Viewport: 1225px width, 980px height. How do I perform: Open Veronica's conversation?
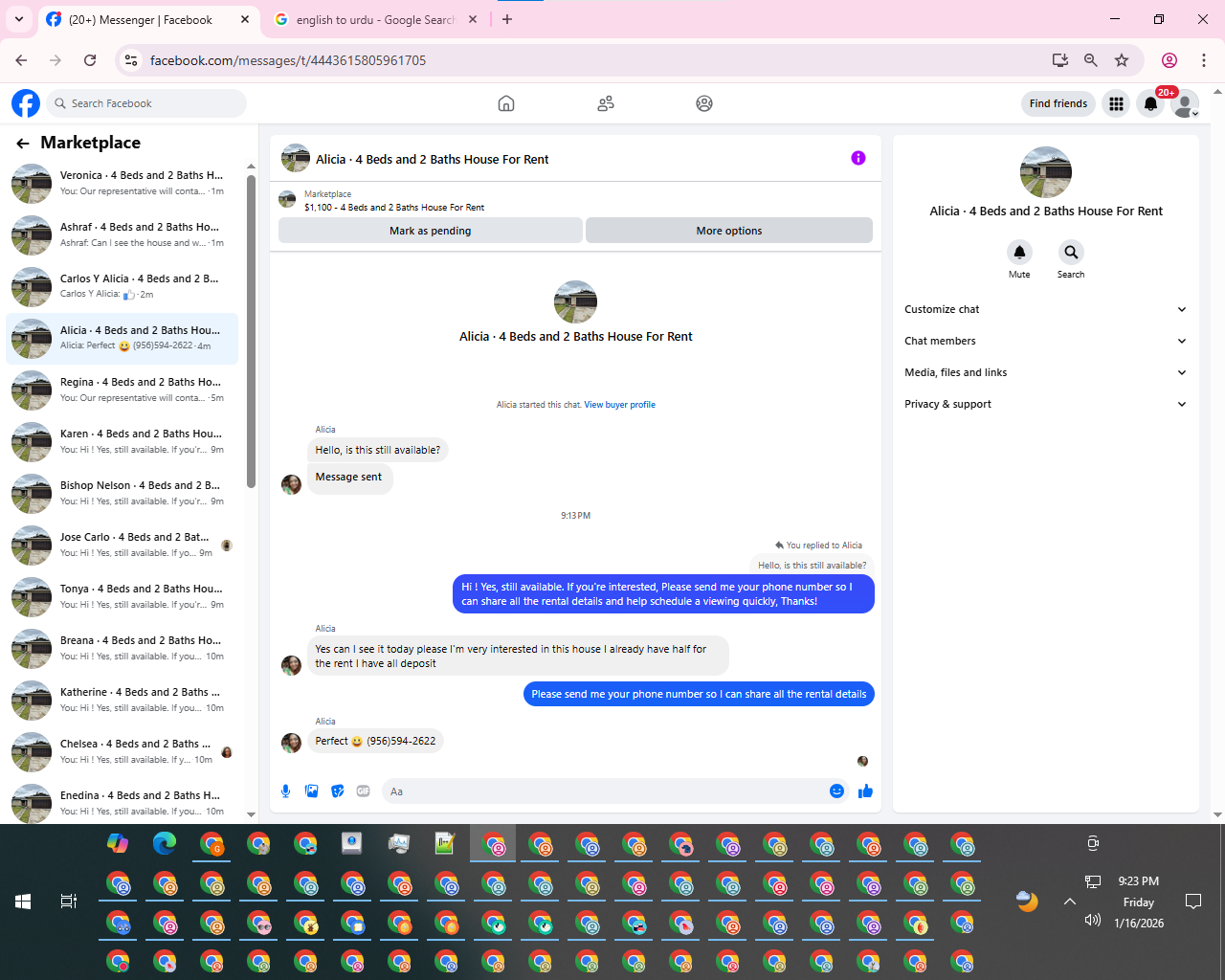[x=122, y=184]
